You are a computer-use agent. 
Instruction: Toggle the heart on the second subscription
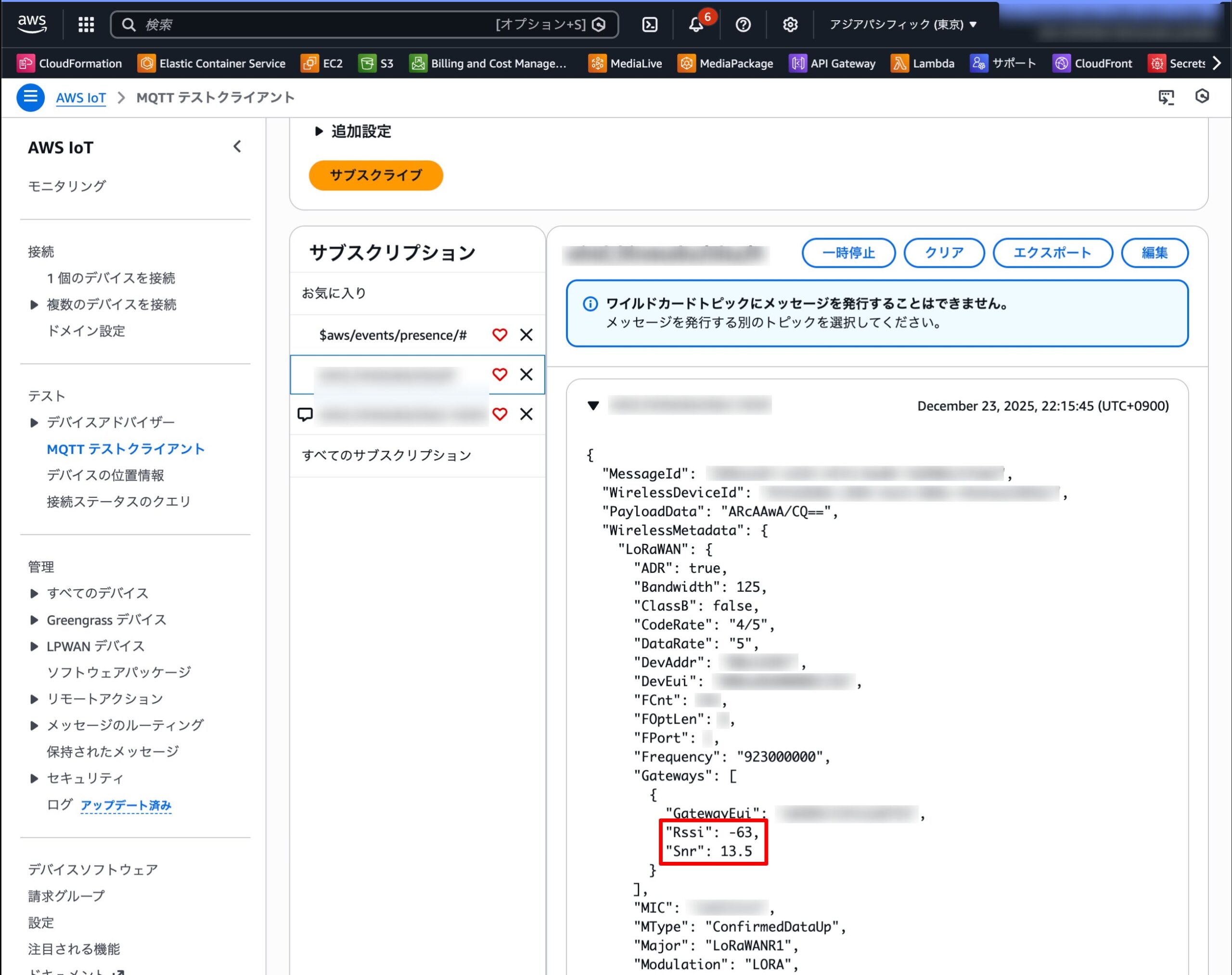tap(500, 375)
